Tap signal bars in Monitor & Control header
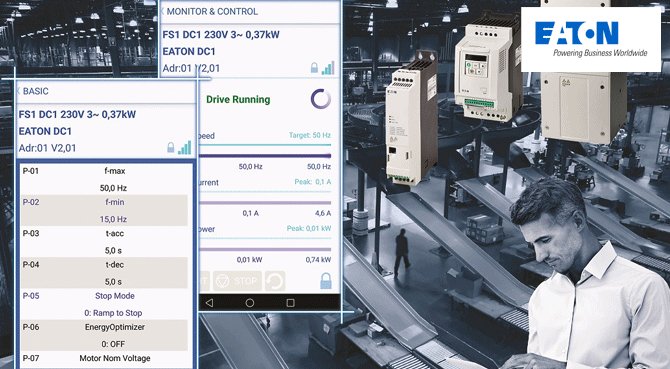The width and height of the screenshot is (670, 369). coord(328,68)
